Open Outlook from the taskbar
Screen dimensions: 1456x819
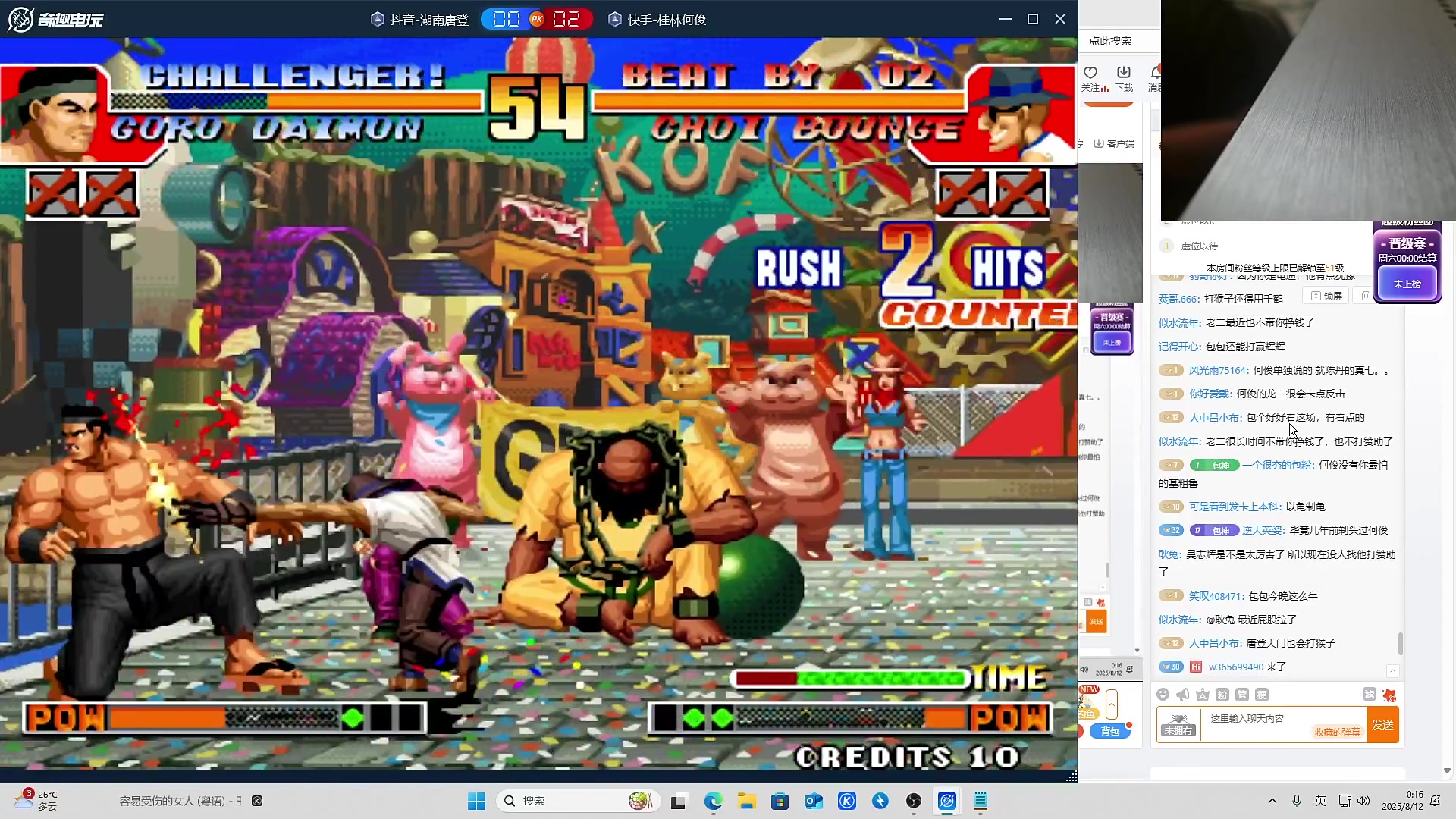click(814, 801)
